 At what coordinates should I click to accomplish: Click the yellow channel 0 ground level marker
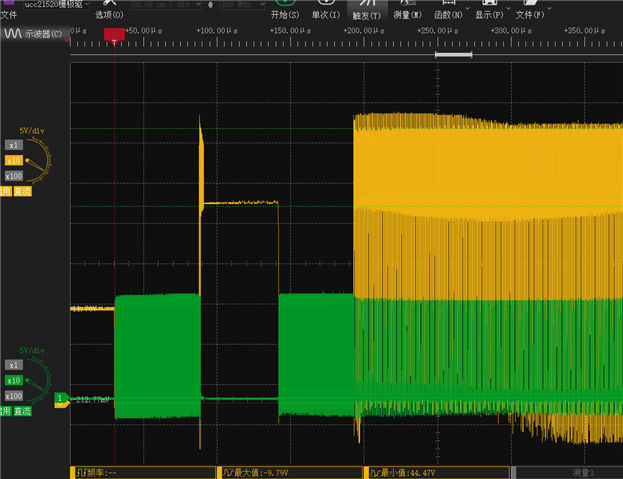pos(61,405)
